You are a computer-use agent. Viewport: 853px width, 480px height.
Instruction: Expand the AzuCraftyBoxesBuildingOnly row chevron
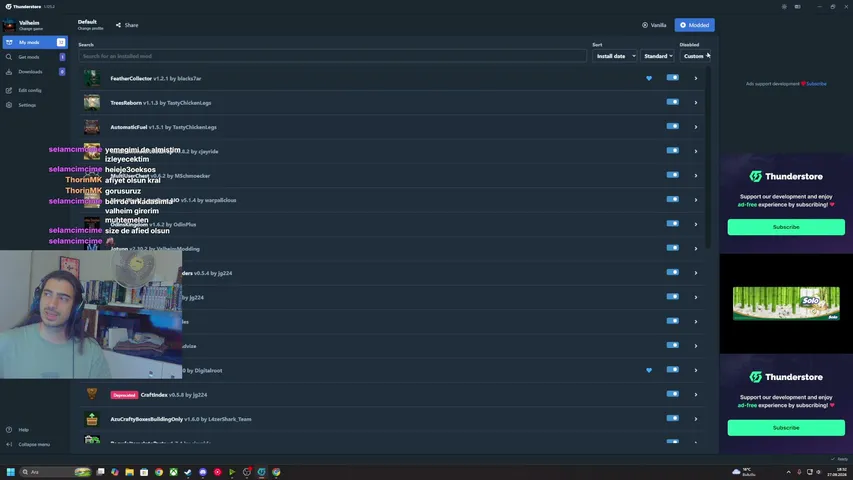[695, 419]
